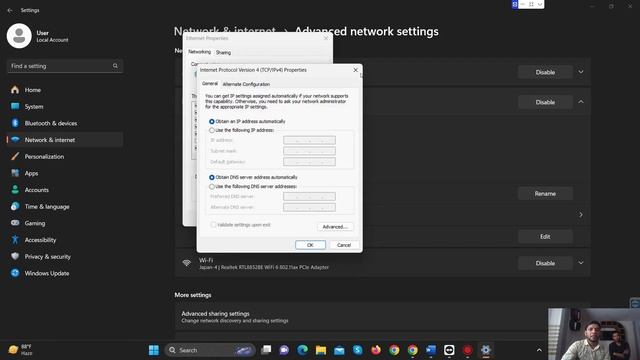Open Advanced... TCP/IP settings
The width and height of the screenshot is (640, 360).
[x=335, y=227]
